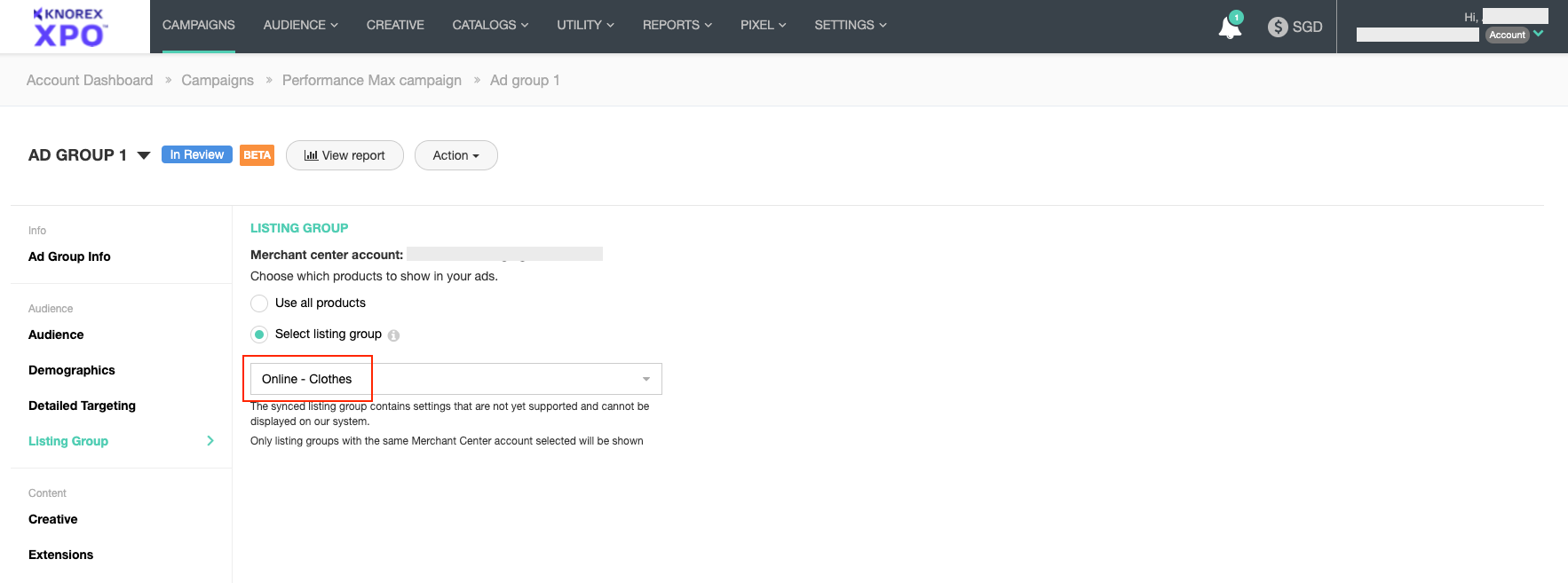The image size is (1568, 583).
Task: Select the Use all products option
Action: tap(259, 303)
